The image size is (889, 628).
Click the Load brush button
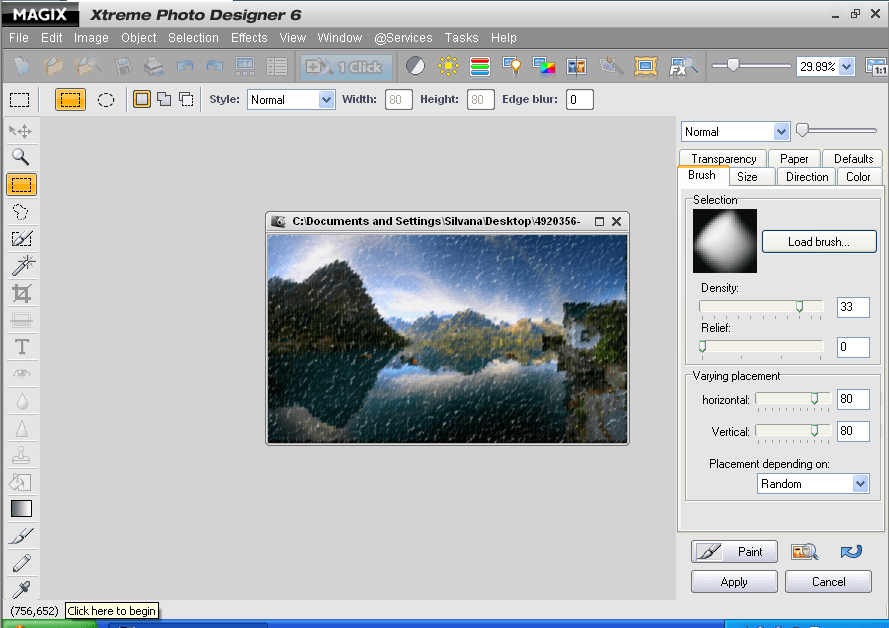point(818,241)
